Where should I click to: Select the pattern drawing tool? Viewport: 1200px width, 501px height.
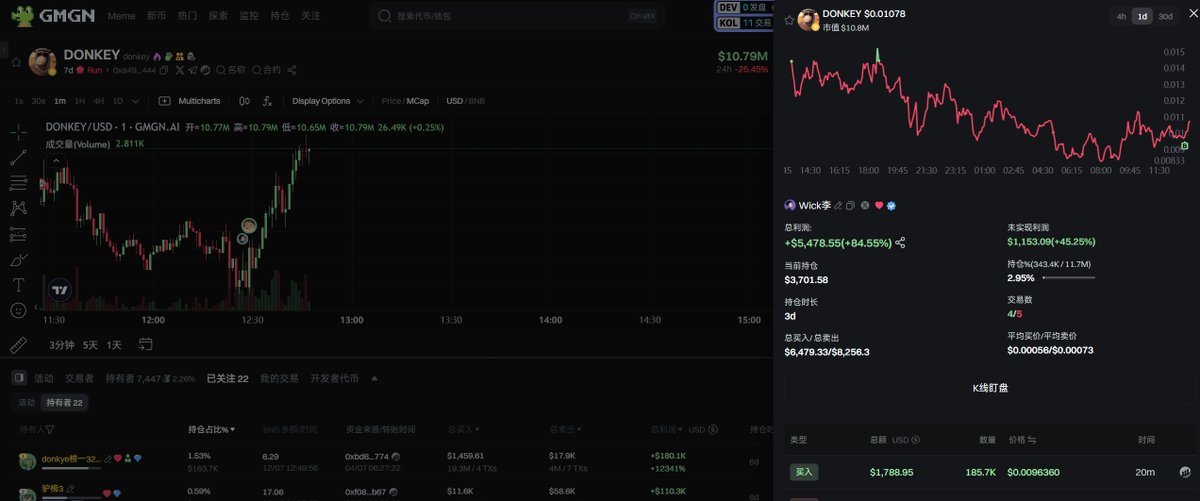[x=18, y=208]
